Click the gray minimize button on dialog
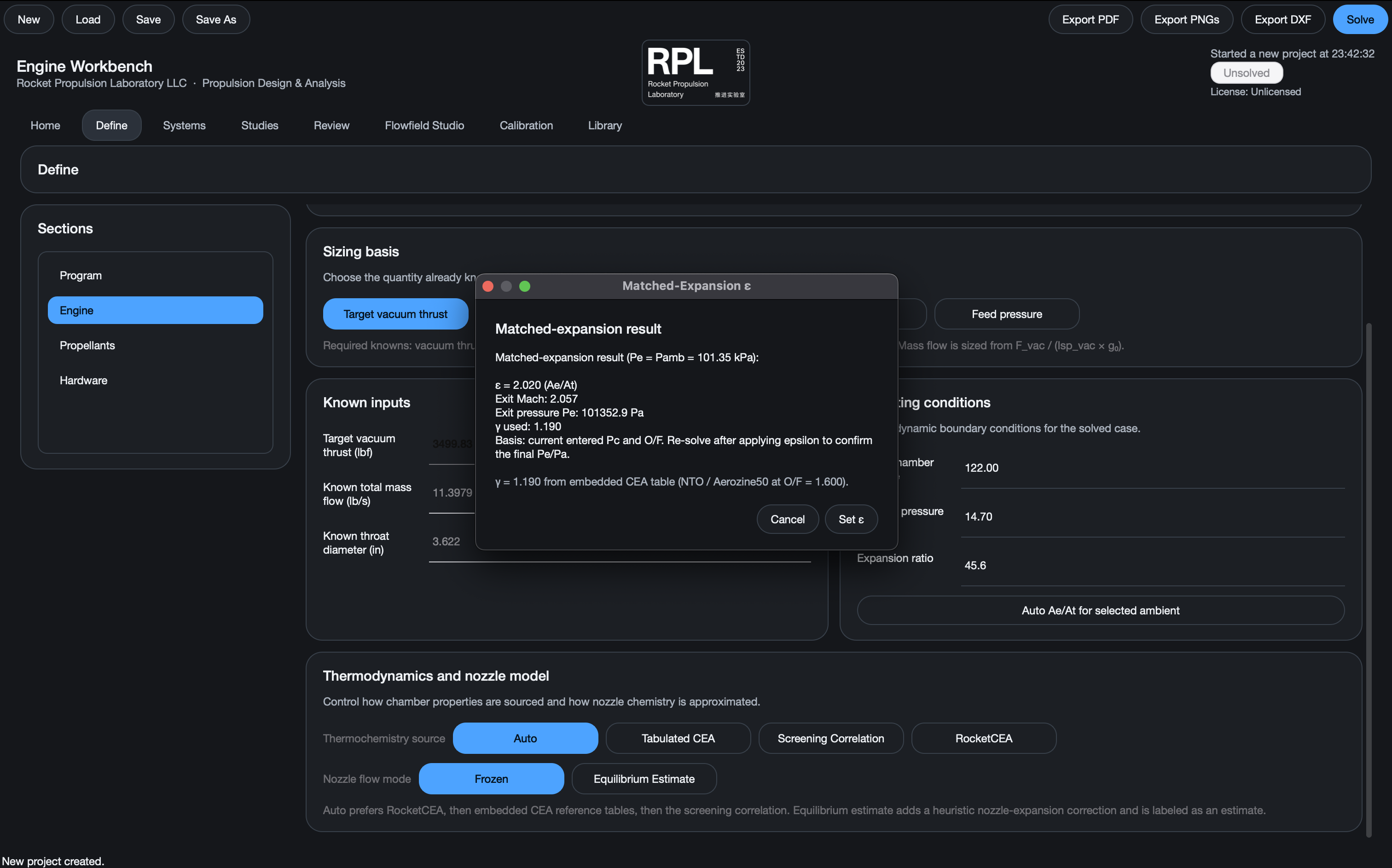Screen dimensions: 1392x868 pyautogui.click(x=506, y=286)
